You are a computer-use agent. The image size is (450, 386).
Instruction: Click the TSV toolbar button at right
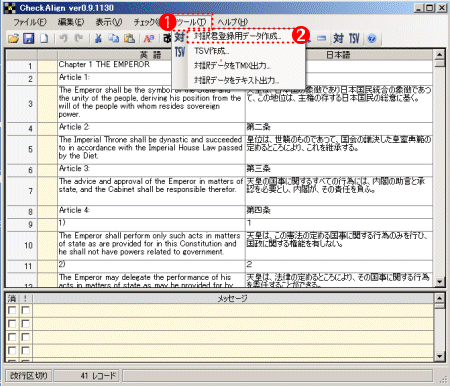[354, 39]
